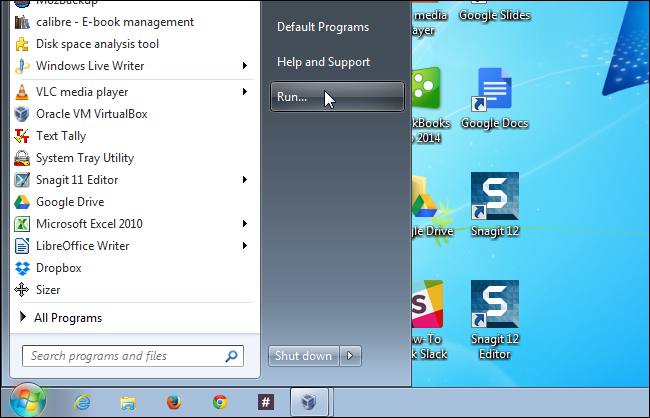Expand Microsoft Excel 2010 jump list arrow
Viewport: 650px width, 418px height.
pyautogui.click(x=245, y=224)
